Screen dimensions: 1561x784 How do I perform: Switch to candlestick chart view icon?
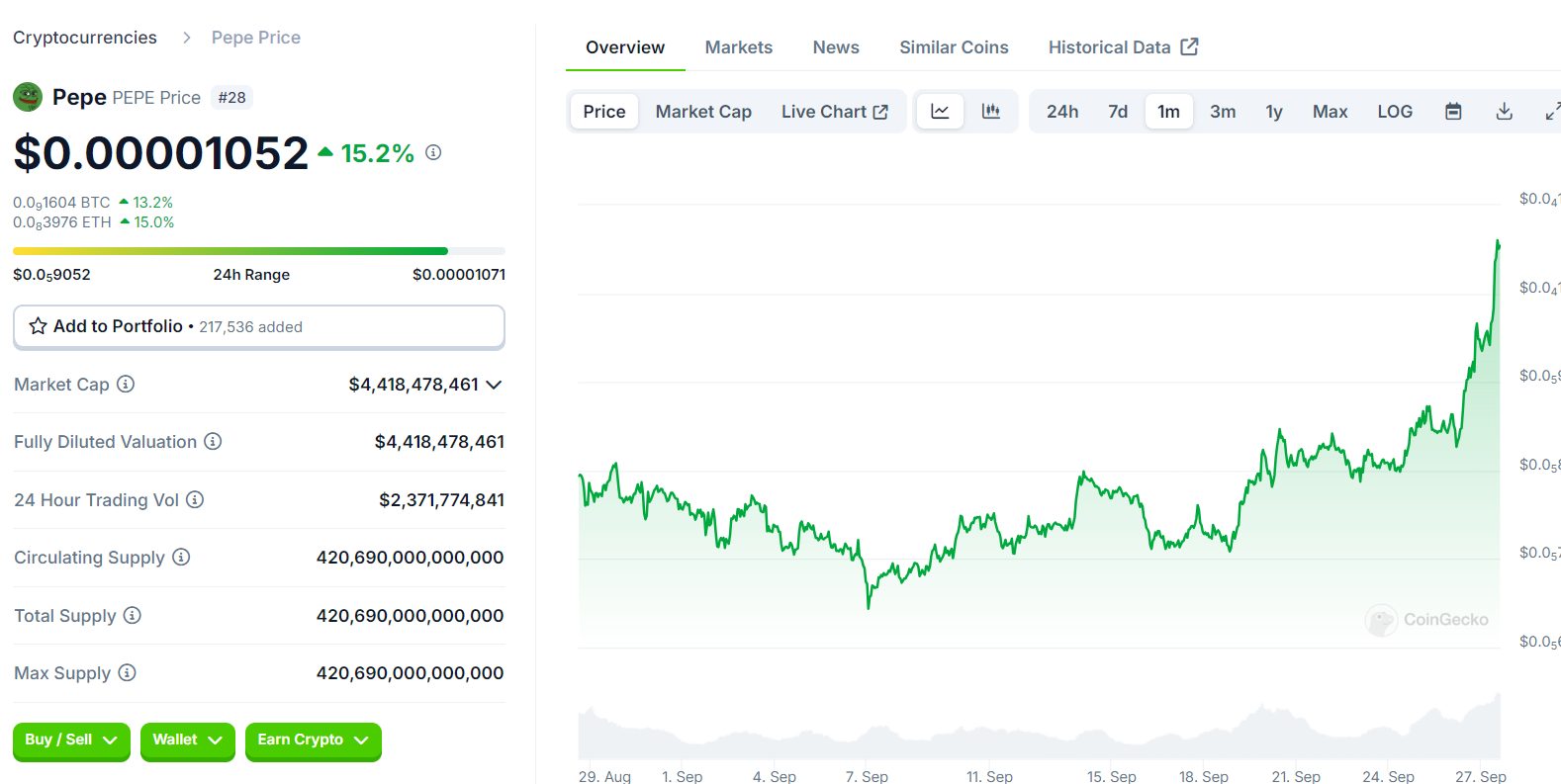pos(990,112)
